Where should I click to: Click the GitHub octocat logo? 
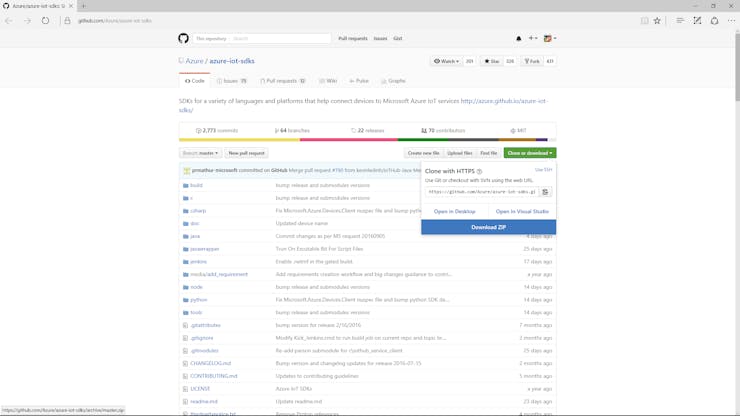[x=184, y=38]
